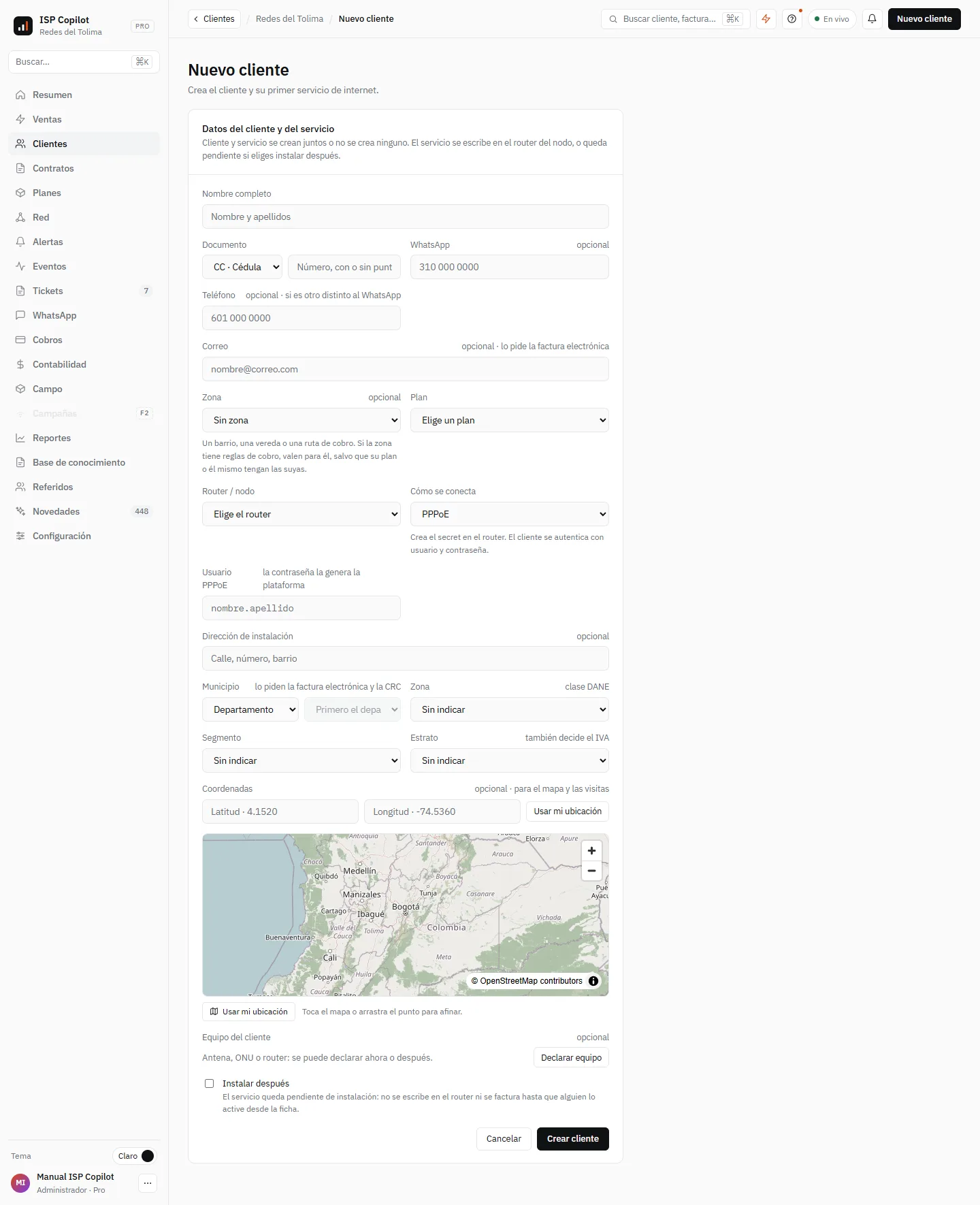Screen dimensions: 980x1205
Task: Click the Nombre completo input field
Action: 406,216
